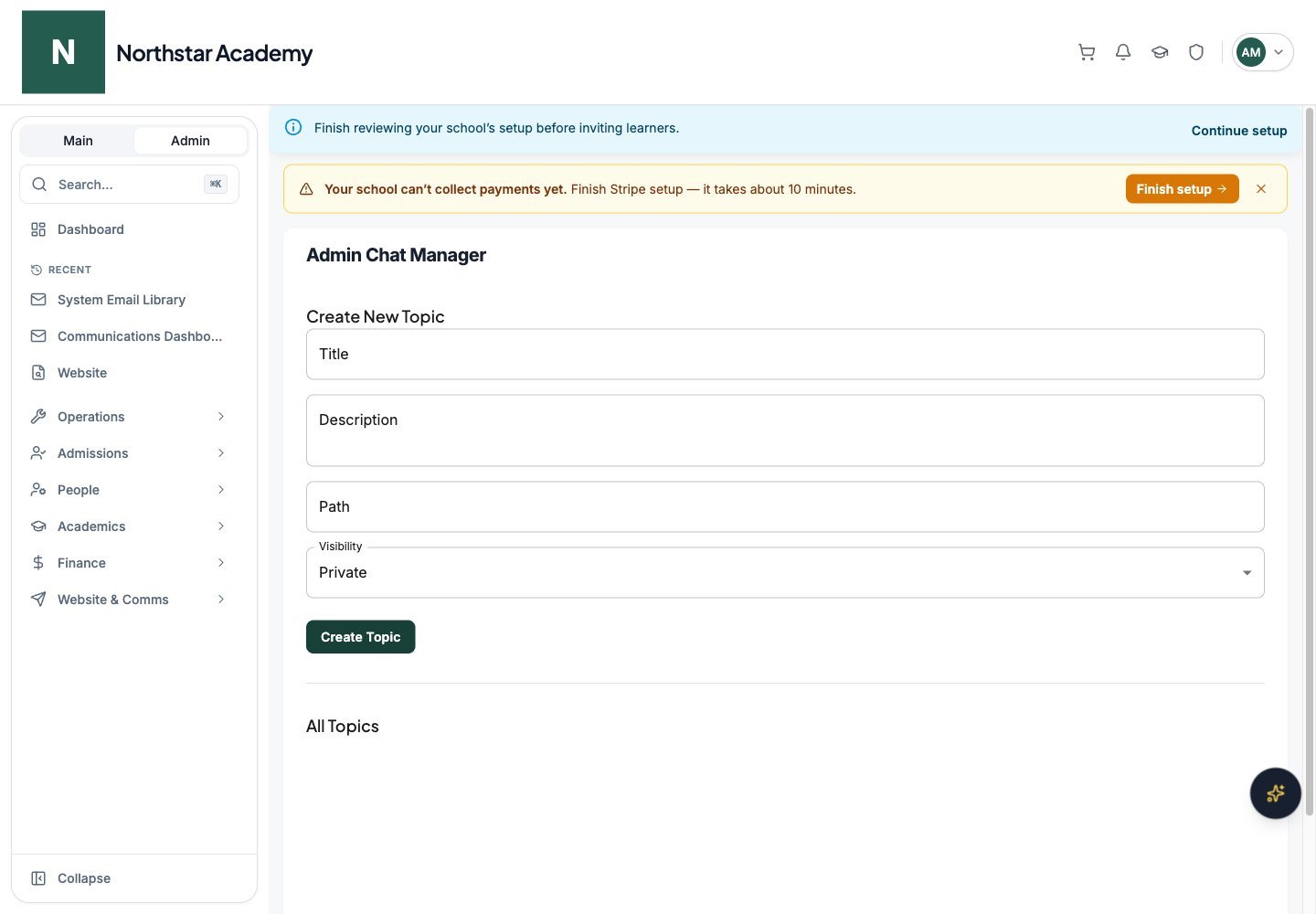
Task: Open Dashboard from the sidebar
Action: click(x=129, y=229)
